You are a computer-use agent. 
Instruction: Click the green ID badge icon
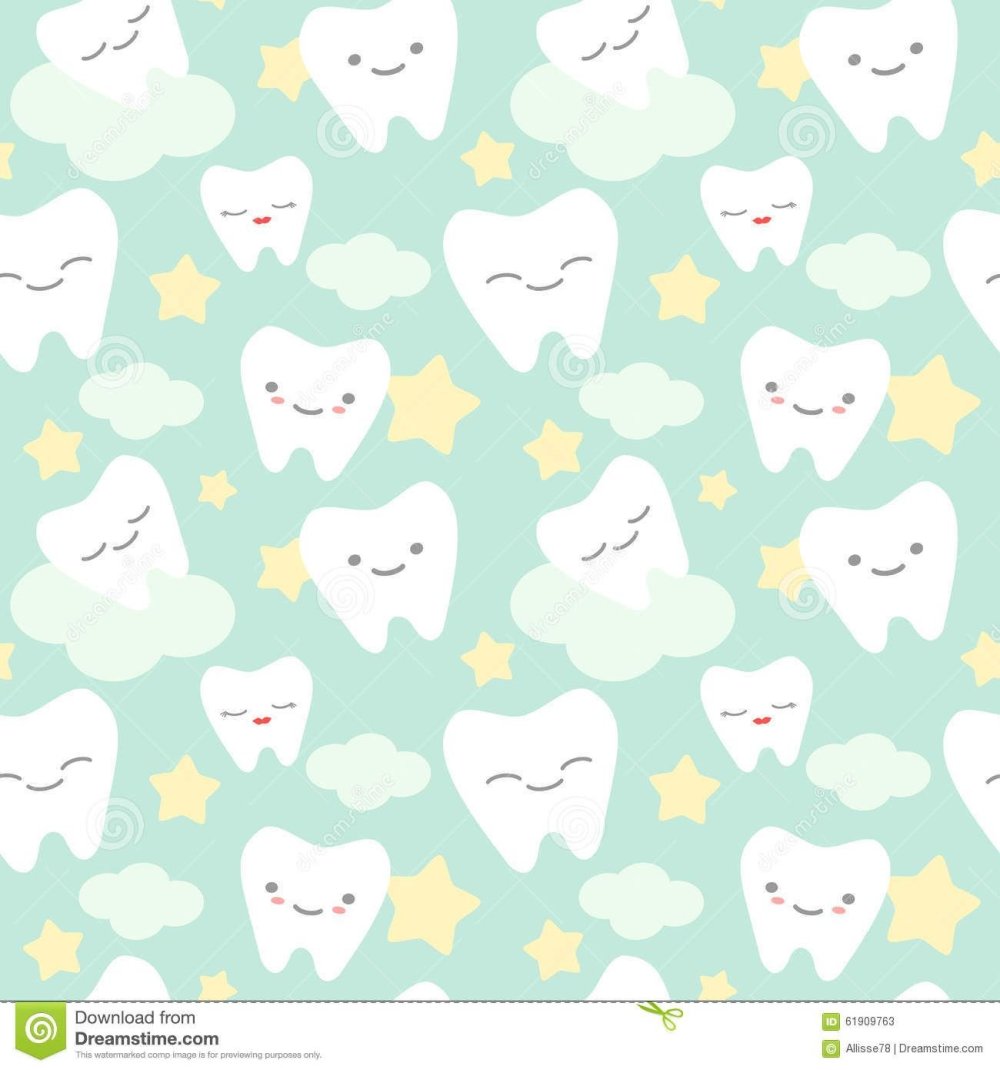[830, 1021]
